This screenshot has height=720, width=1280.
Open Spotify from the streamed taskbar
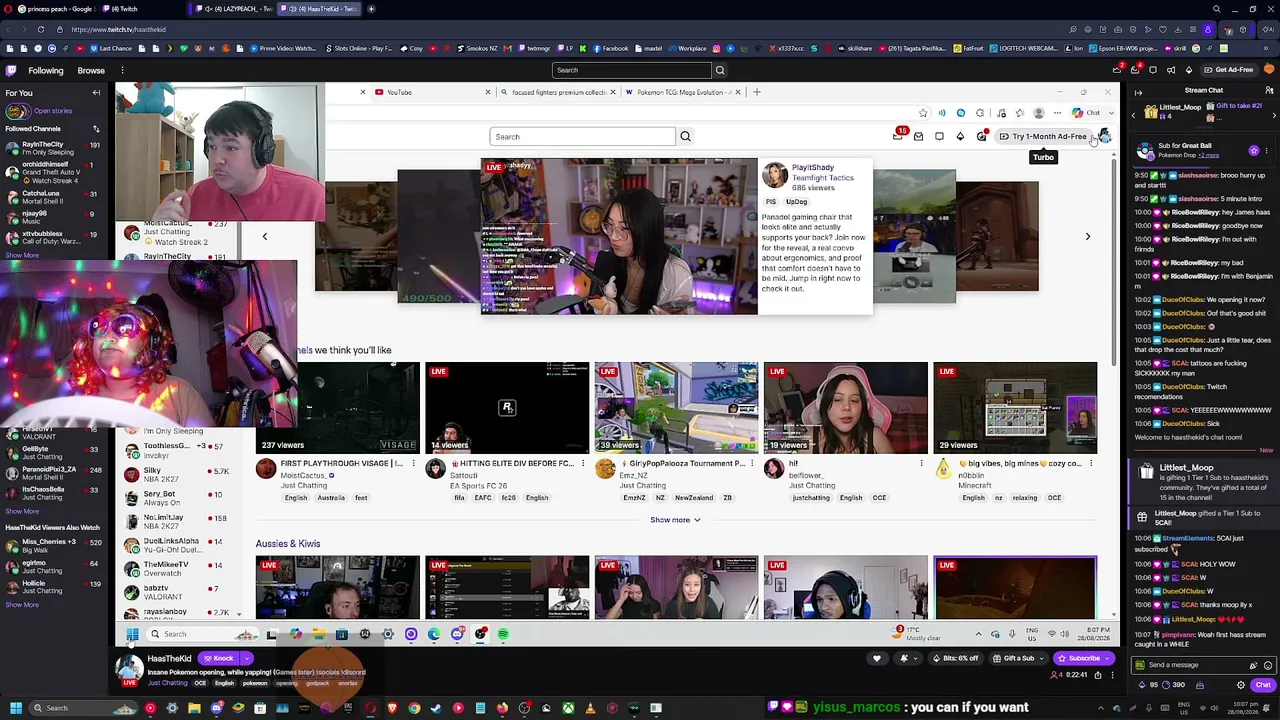click(503, 634)
